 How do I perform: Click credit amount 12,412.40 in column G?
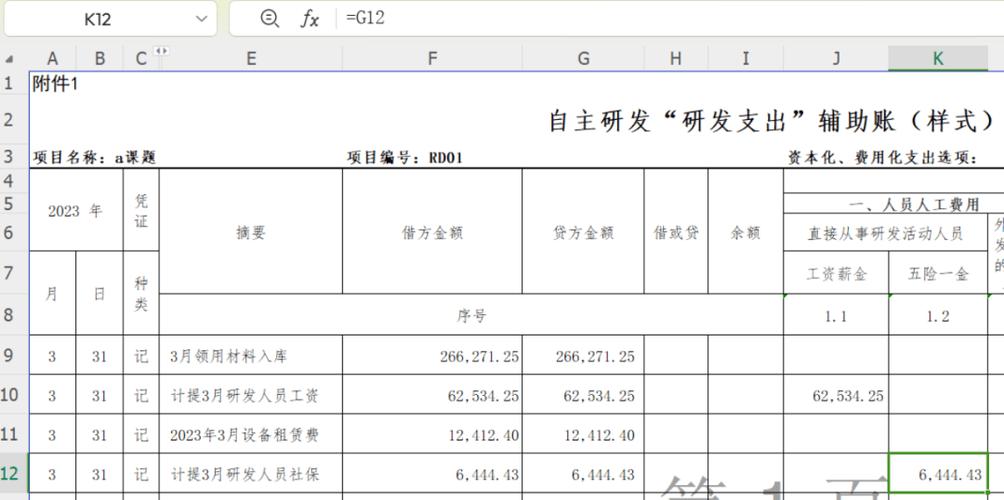tap(583, 435)
